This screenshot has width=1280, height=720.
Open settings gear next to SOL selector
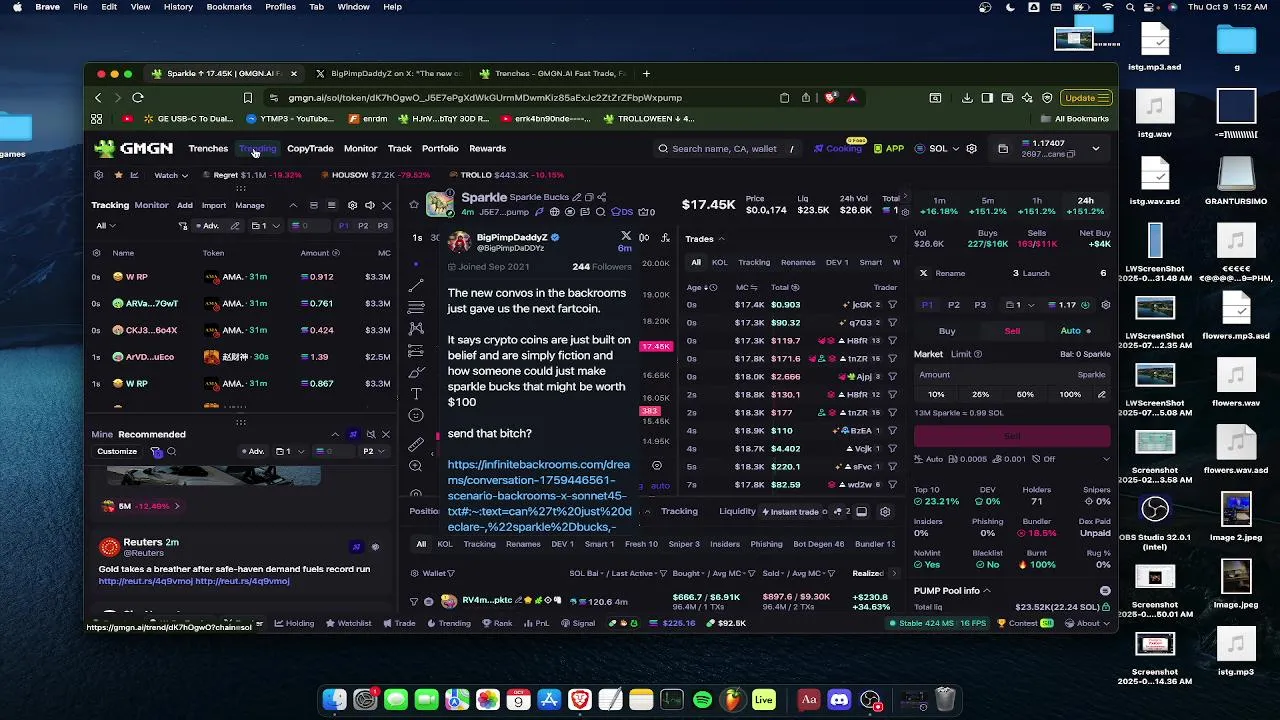point(971,149)
